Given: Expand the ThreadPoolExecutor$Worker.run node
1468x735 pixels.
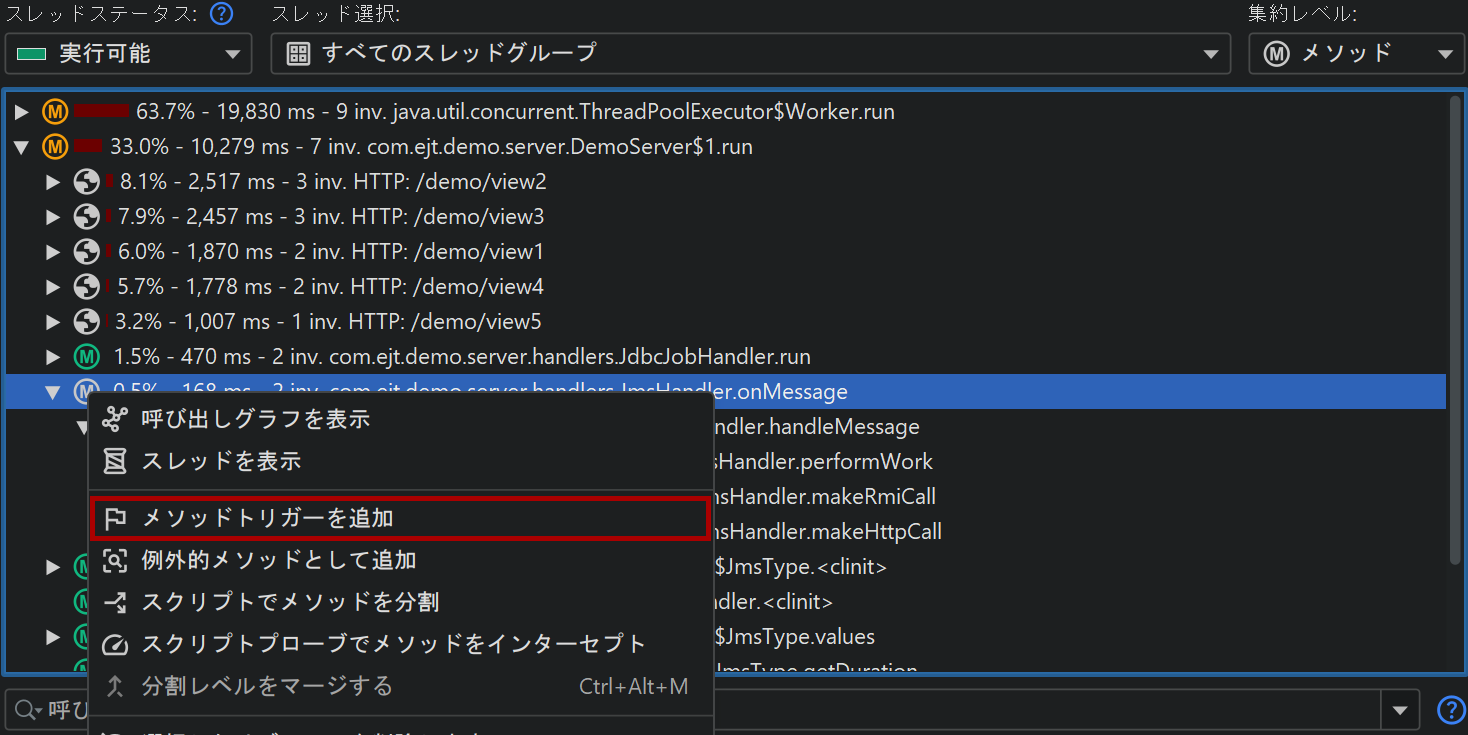Looking at the screenshot, I should [21, 112].
